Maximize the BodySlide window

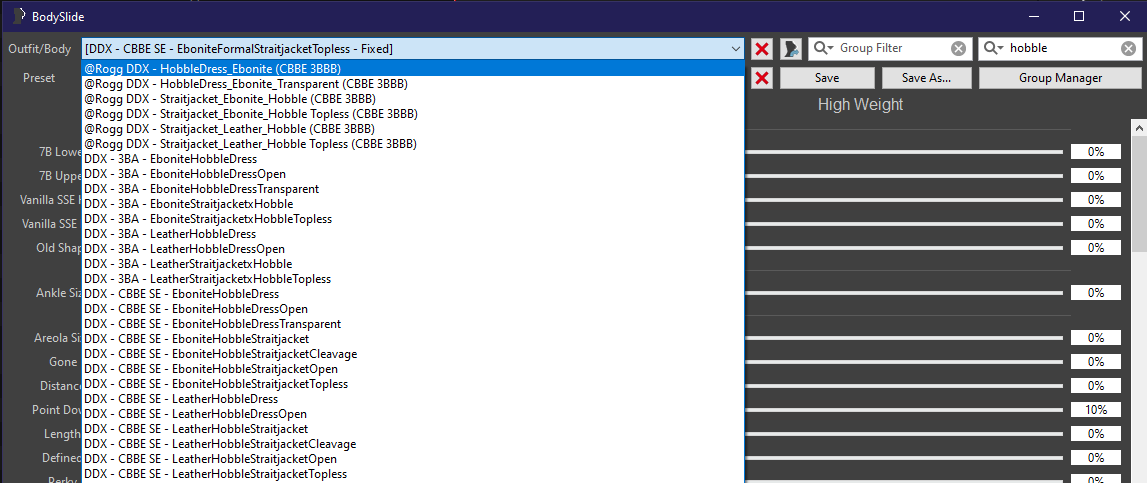1079,15
